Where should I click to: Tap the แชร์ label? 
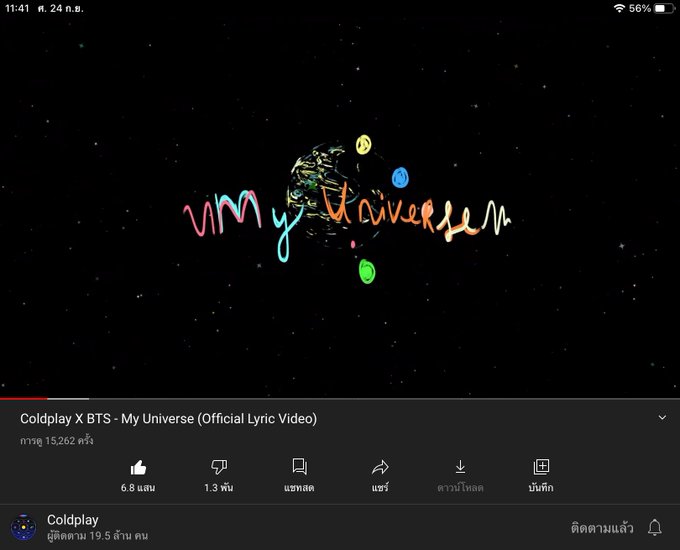coord(380,488)
